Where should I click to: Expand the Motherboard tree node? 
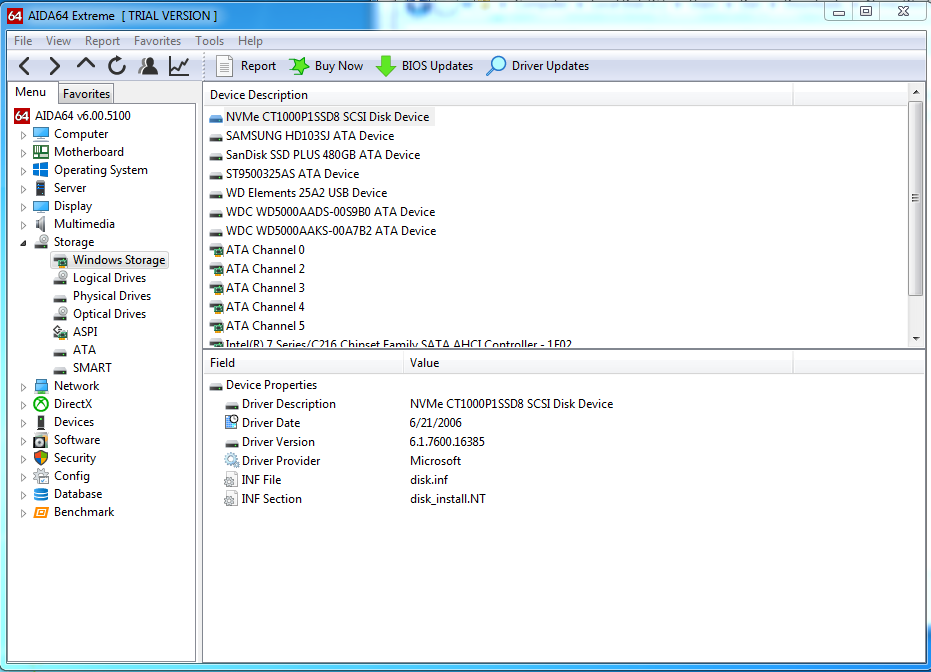(x=23, y=153)
